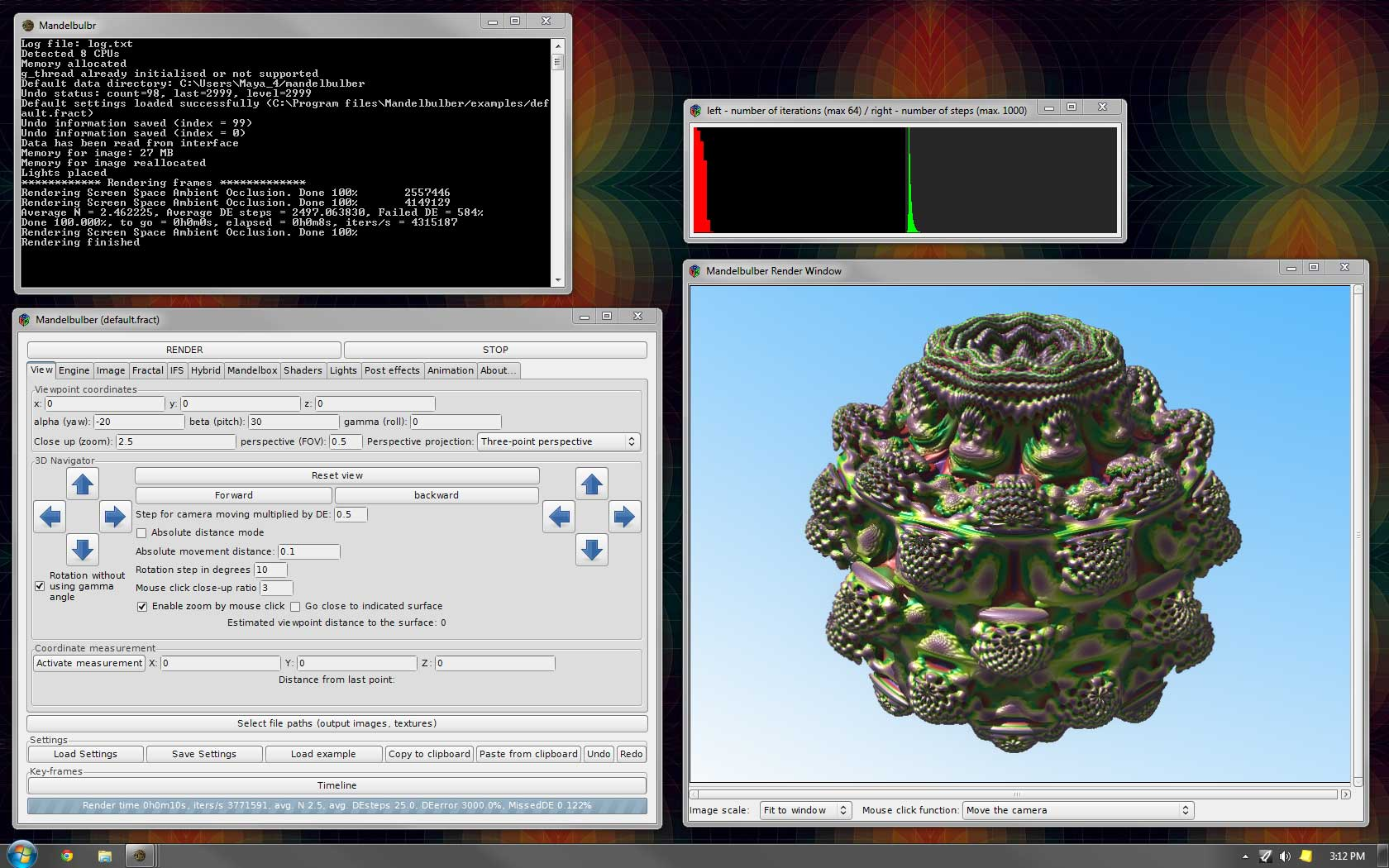Open the Mandelbox tab
This screenshot has width=1389, height=868.
tap(252, 370)
